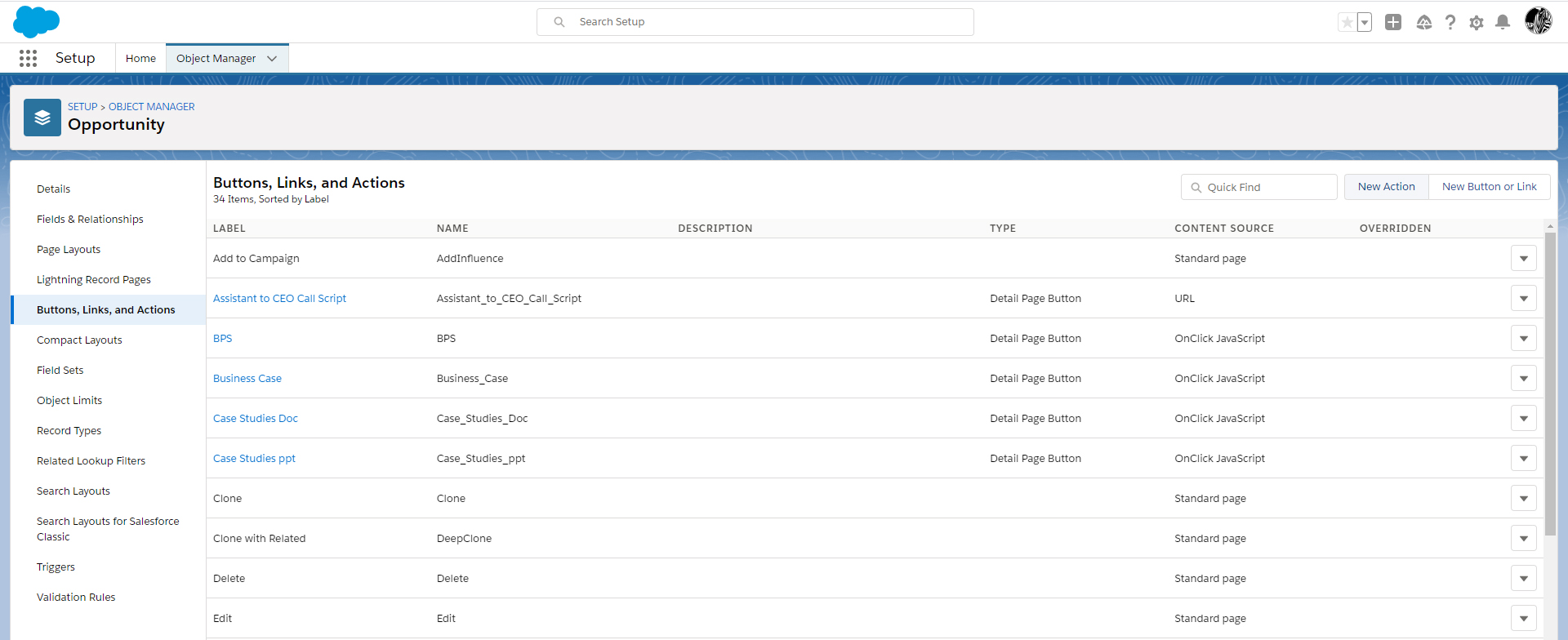Screen dimensions: 1568x640
Task: Open Validation Rules in the sidebar
Action: click(76, 598)
